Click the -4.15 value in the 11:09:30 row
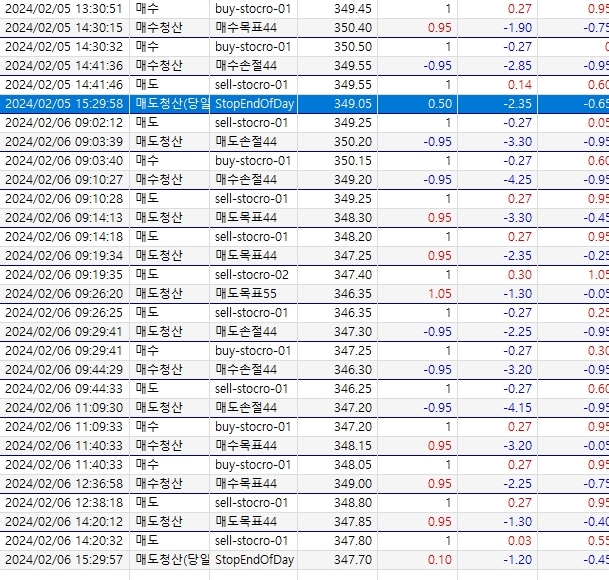The height and width of the screenshot is (580, 609). pos(517,407)
